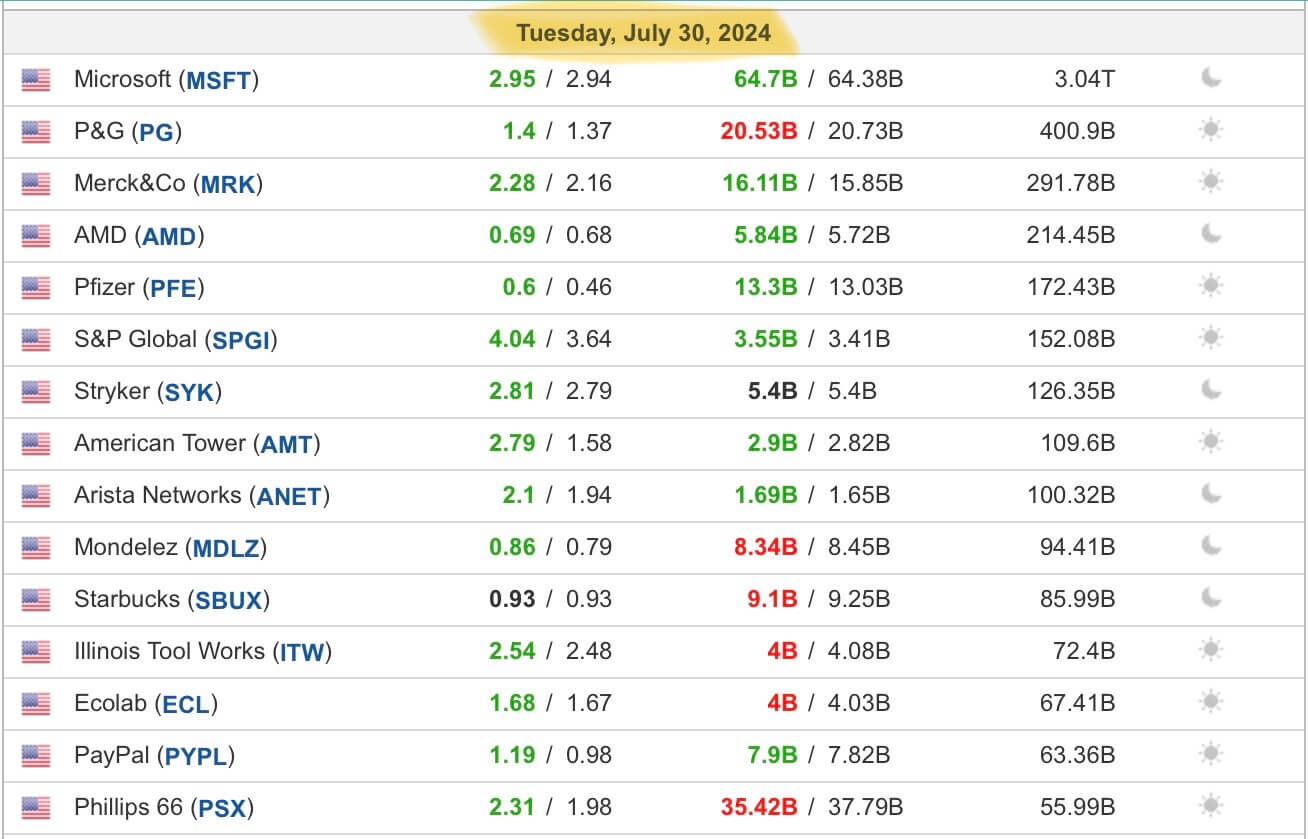Click Microsoft's reported EPS value 2.95
The width and height of the screenshot is (1308, 839).
tap(512, 78)
